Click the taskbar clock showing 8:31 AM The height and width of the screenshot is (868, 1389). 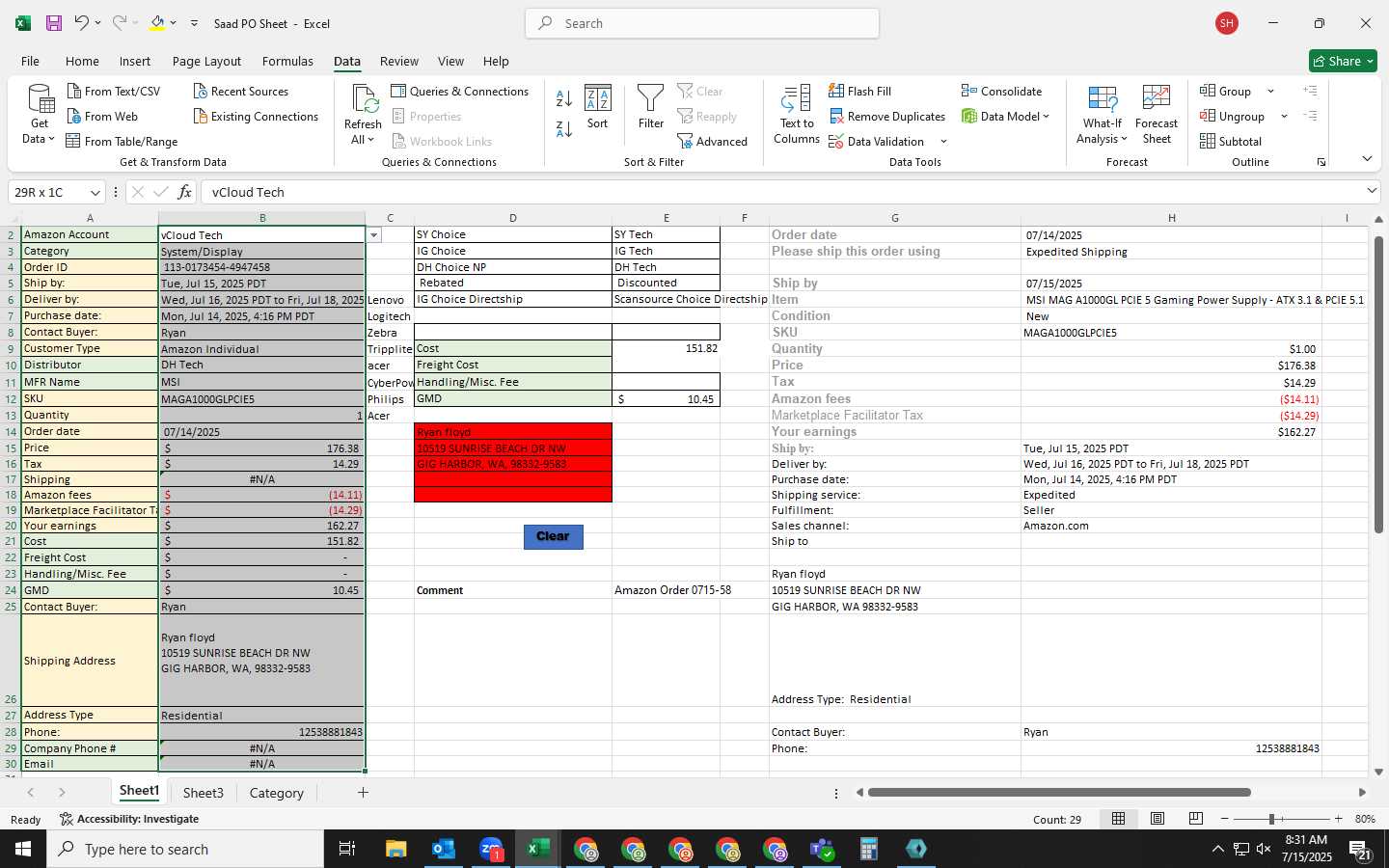pyautogui.click(x=1307, y=849)
